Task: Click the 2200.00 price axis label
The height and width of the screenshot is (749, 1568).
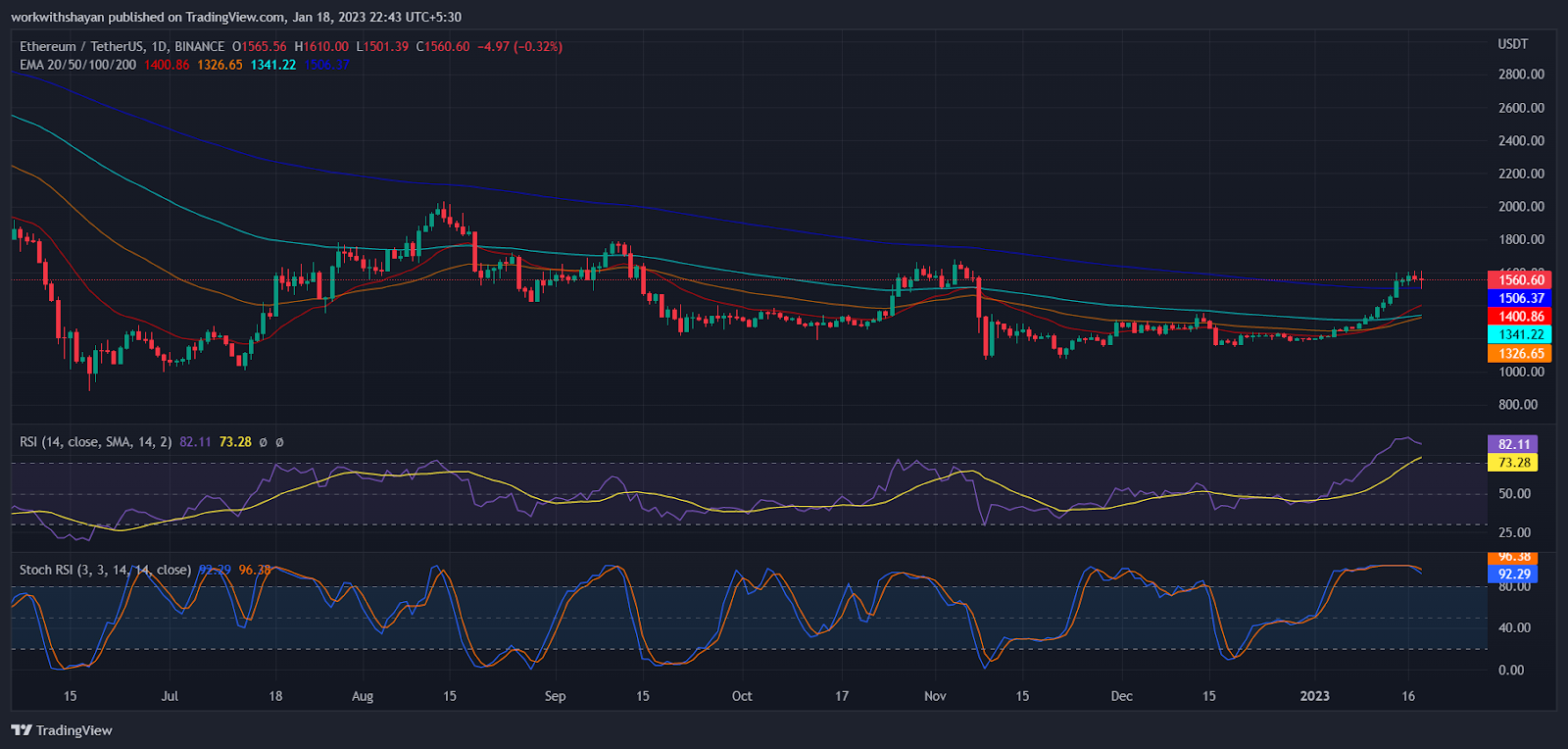Action: click(1521, 174)
